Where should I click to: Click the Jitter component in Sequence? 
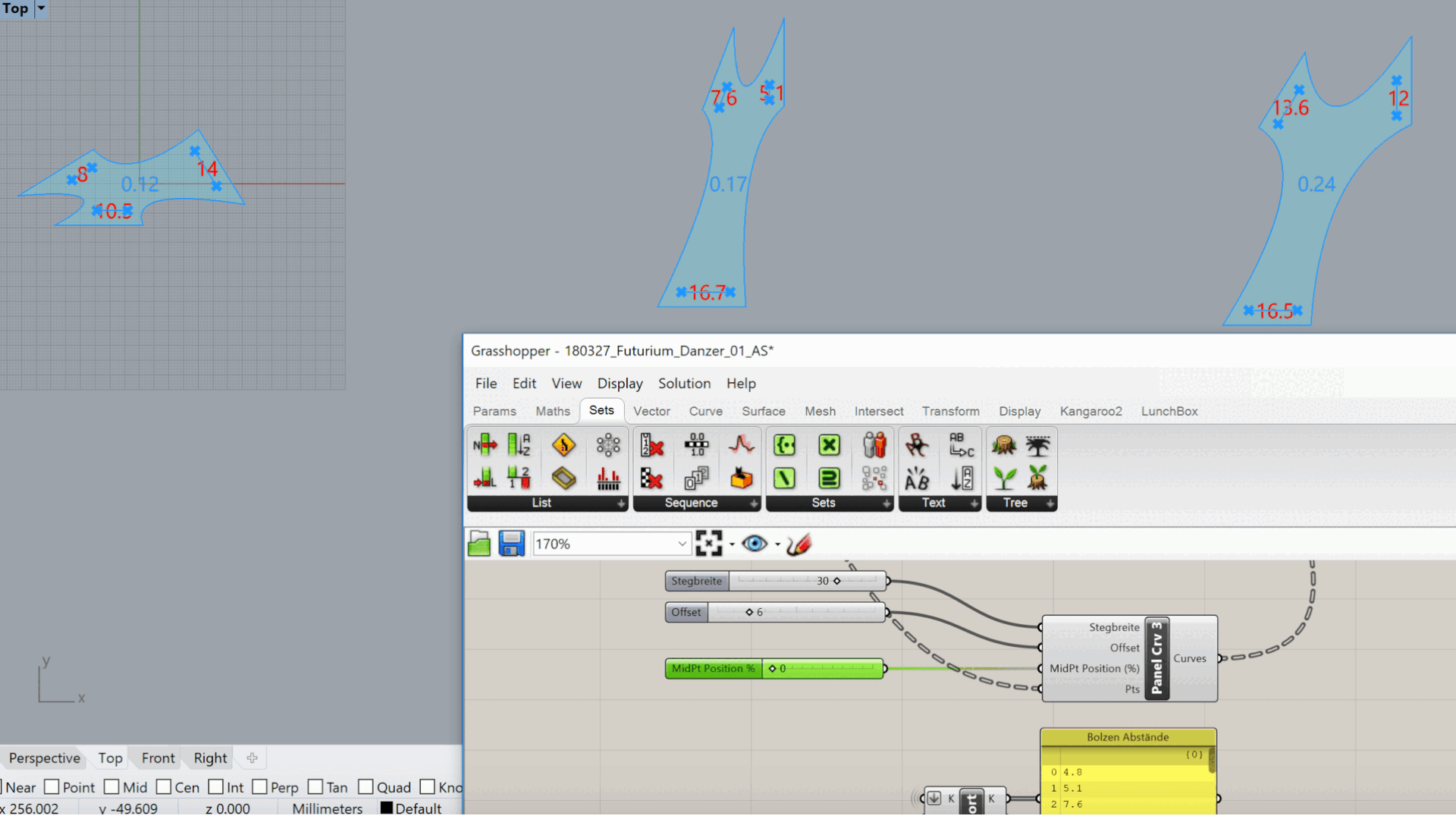point(741,479)
